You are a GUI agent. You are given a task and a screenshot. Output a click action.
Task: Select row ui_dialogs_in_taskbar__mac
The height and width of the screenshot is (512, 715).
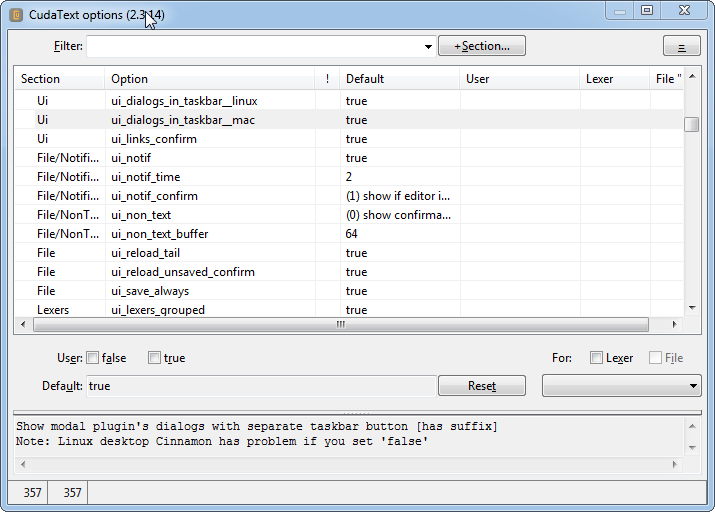point(349,120)
